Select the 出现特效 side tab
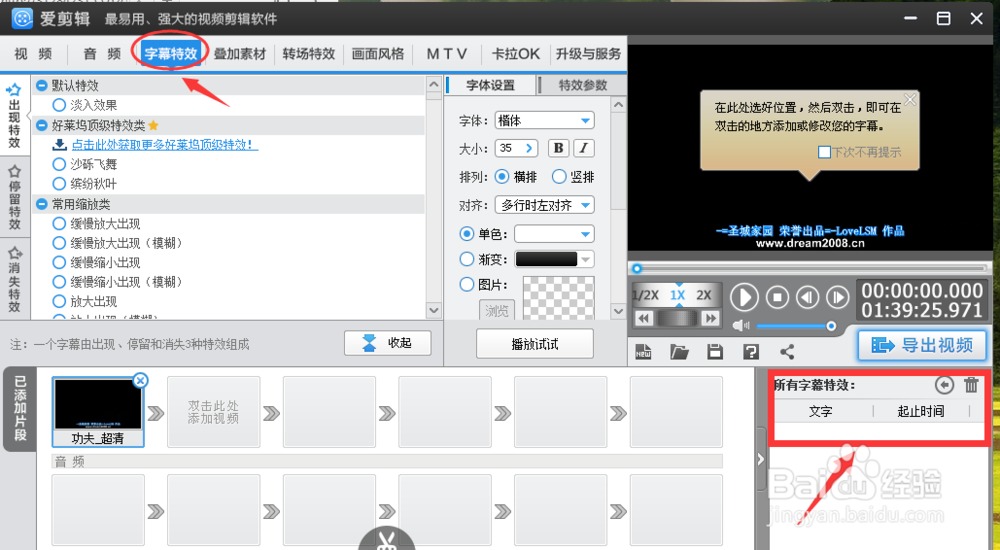This screenshot has width=1000, height=550. point(15,116)
